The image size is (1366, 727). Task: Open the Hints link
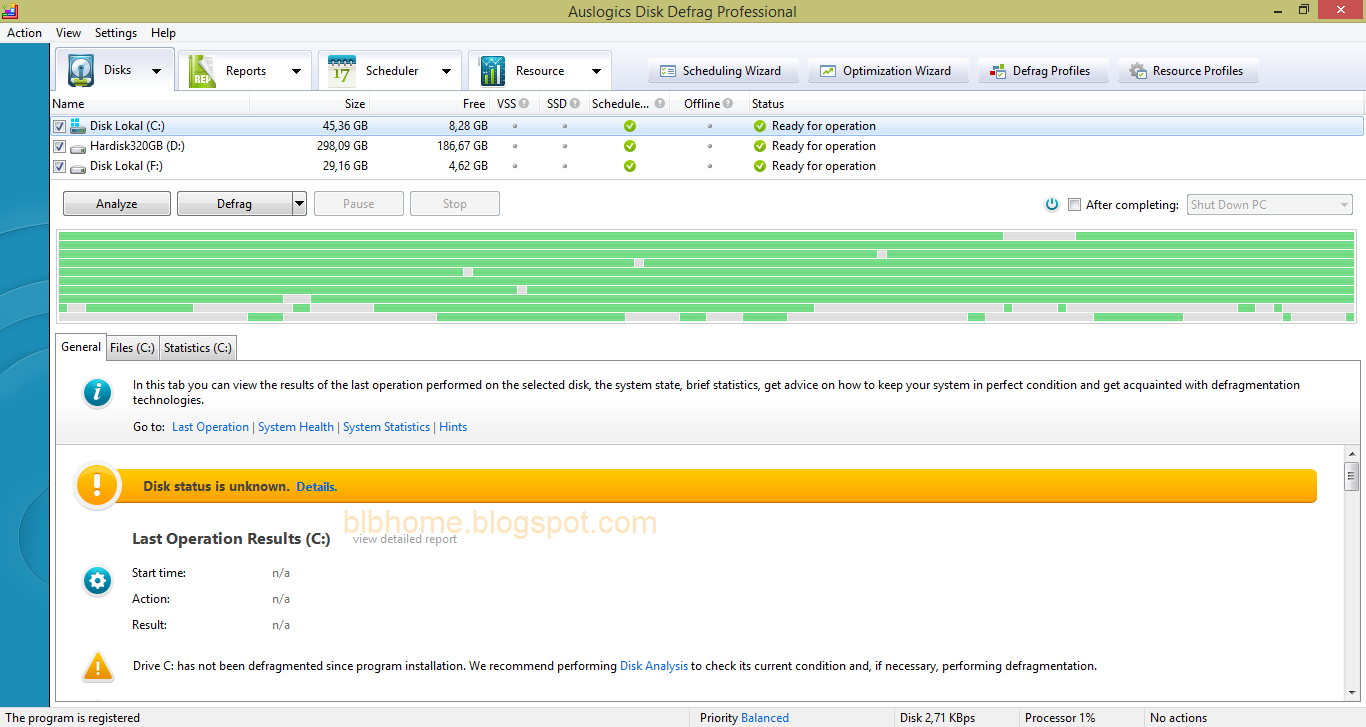(x=453, y=427)
